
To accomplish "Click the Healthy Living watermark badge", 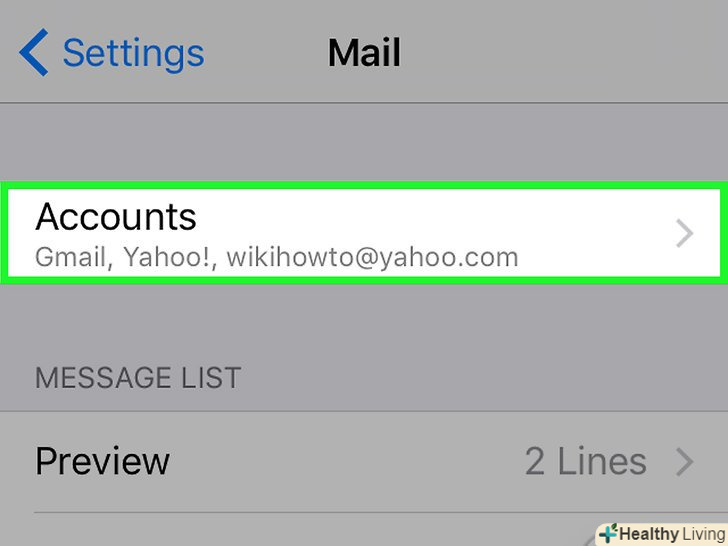I will pyautogui.click(x=662, y=534).
